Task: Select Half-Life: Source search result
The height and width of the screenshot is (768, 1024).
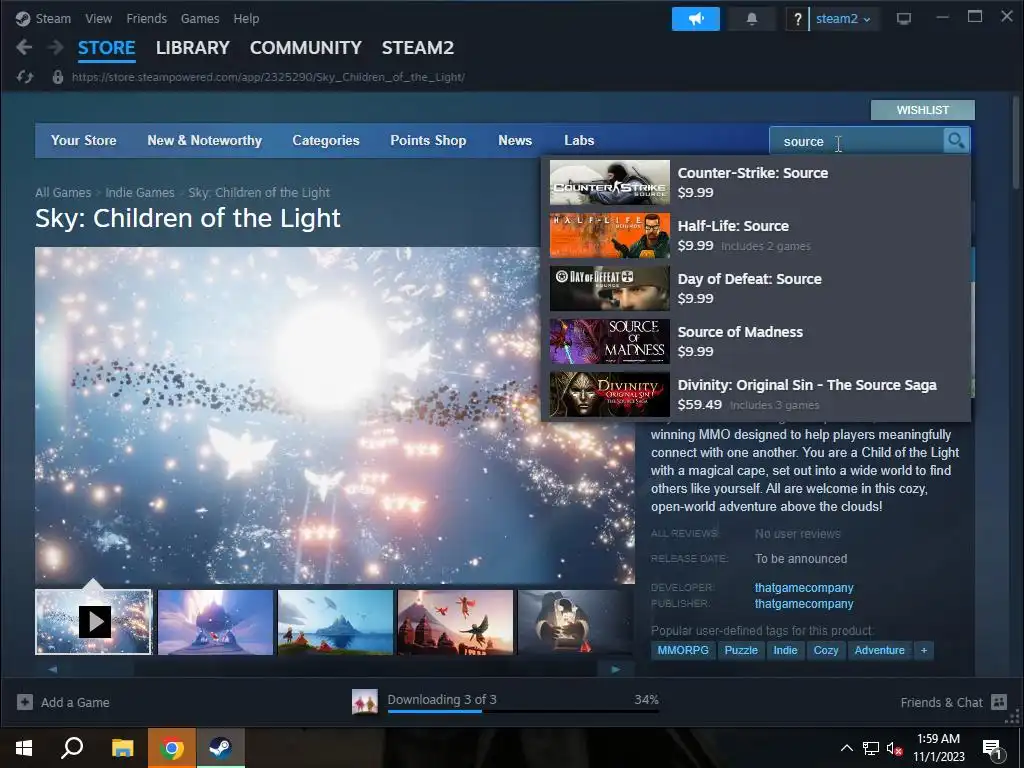Action: pyautogui.click(x=756, y=236)
